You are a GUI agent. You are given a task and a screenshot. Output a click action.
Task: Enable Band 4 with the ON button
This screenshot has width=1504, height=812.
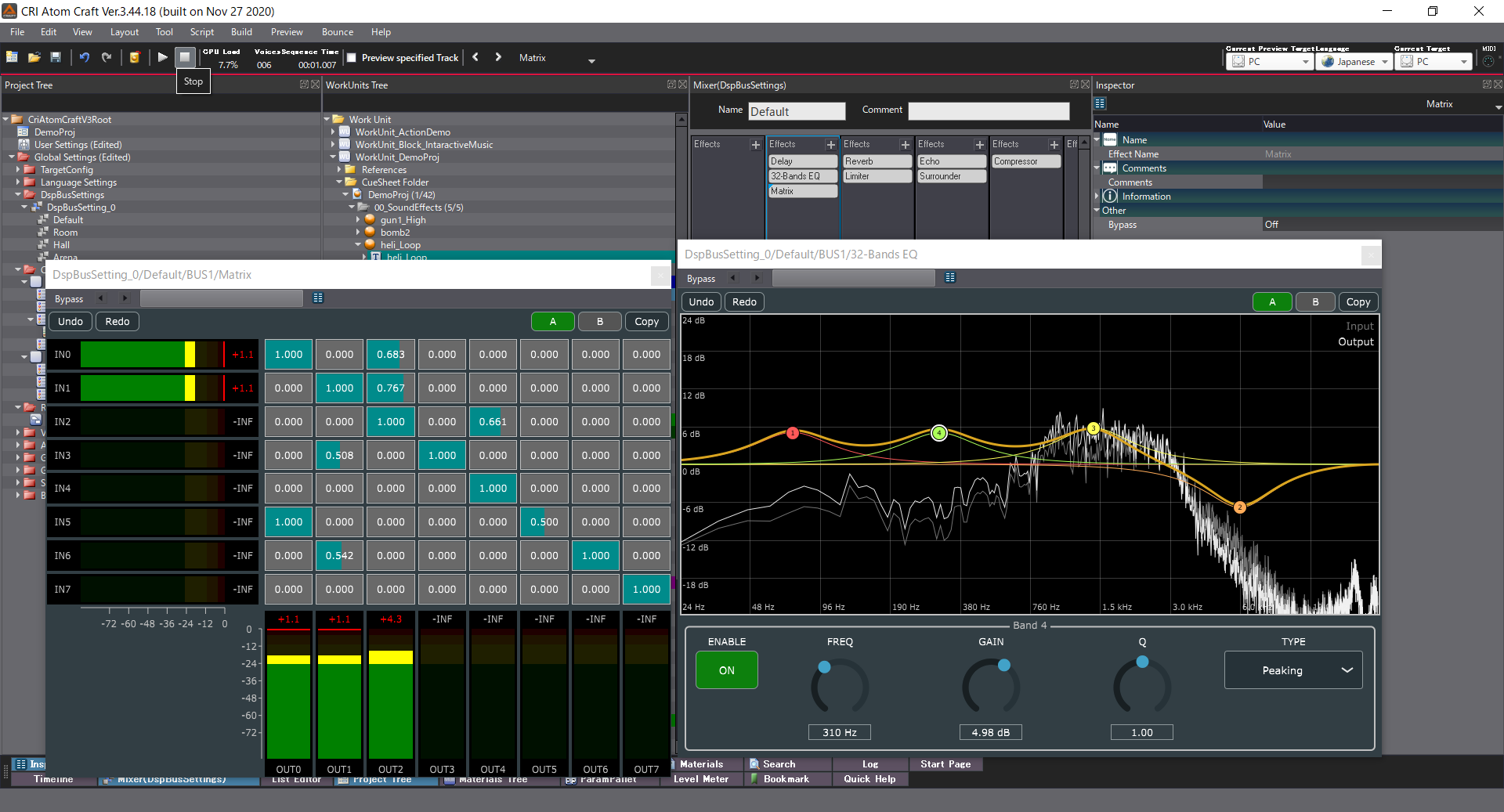coord(725,669)
